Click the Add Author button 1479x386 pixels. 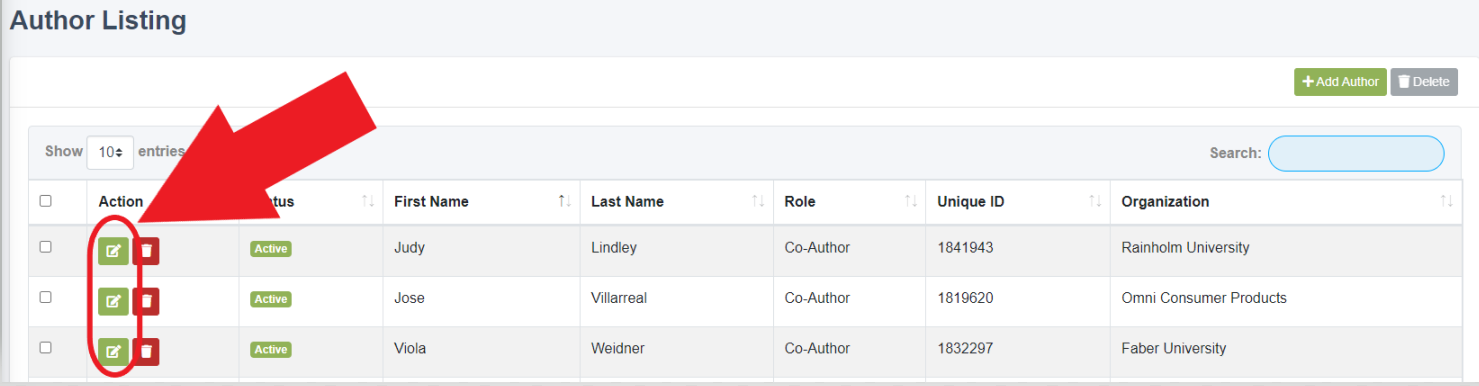point(1340,82)
